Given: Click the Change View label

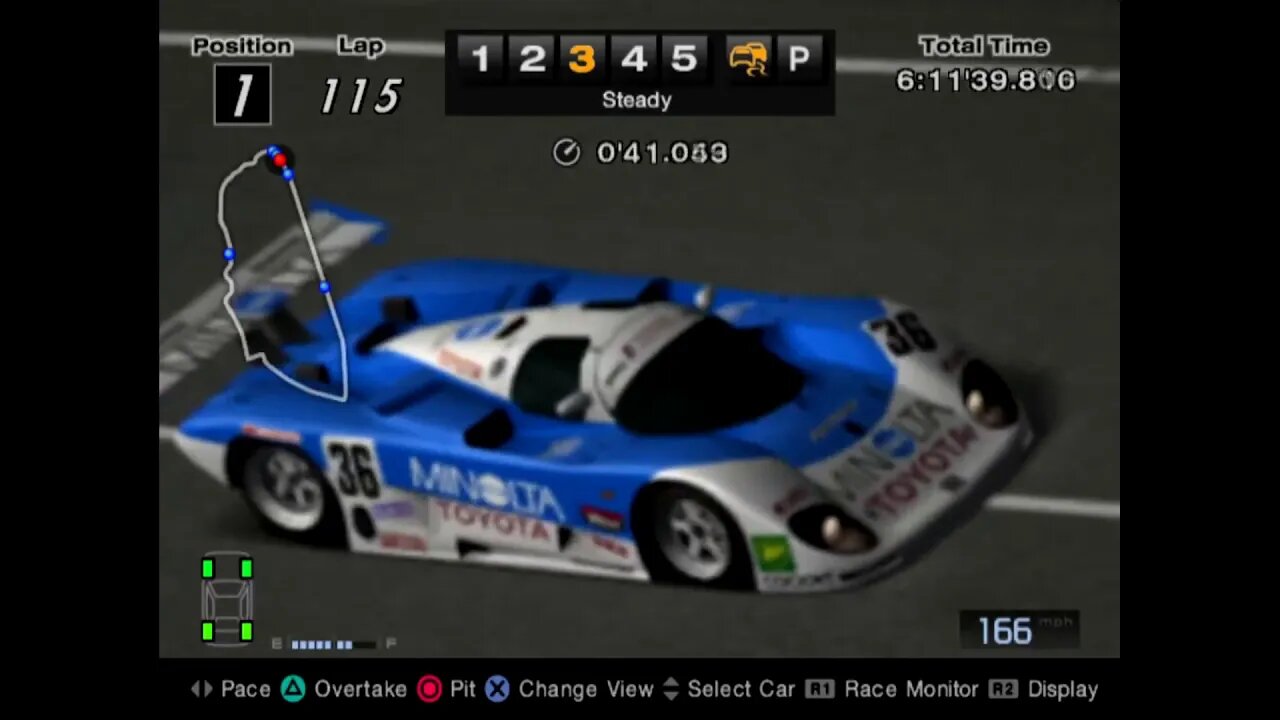Looking at the screenshot, I should click(586, 689).
